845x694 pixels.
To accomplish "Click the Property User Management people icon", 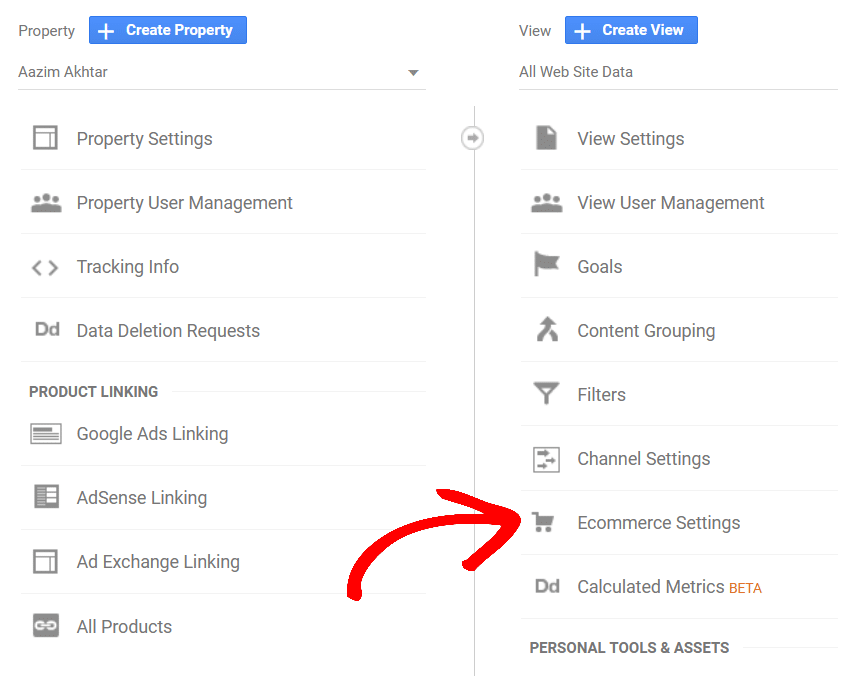I will pos(46,203).
